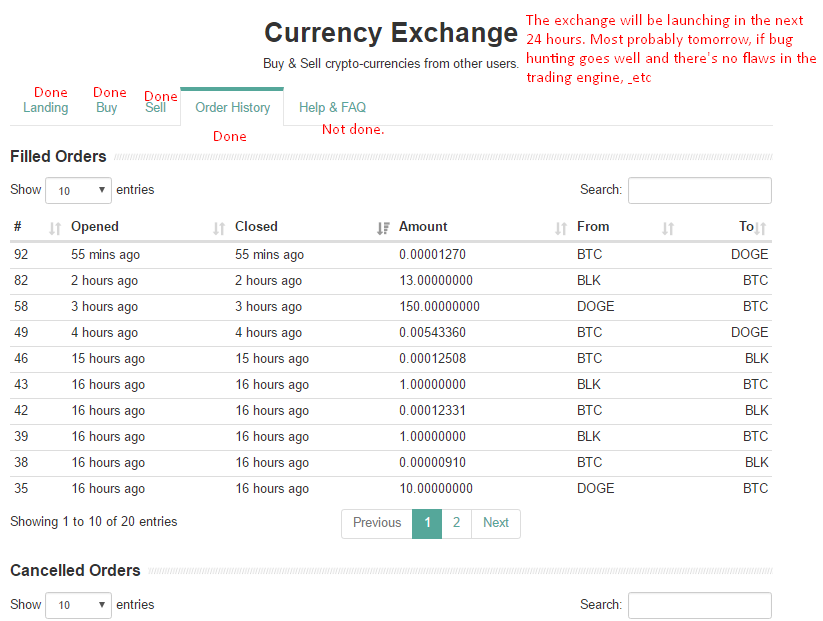
Task: Click the To column sort icon
Action: 761,228
